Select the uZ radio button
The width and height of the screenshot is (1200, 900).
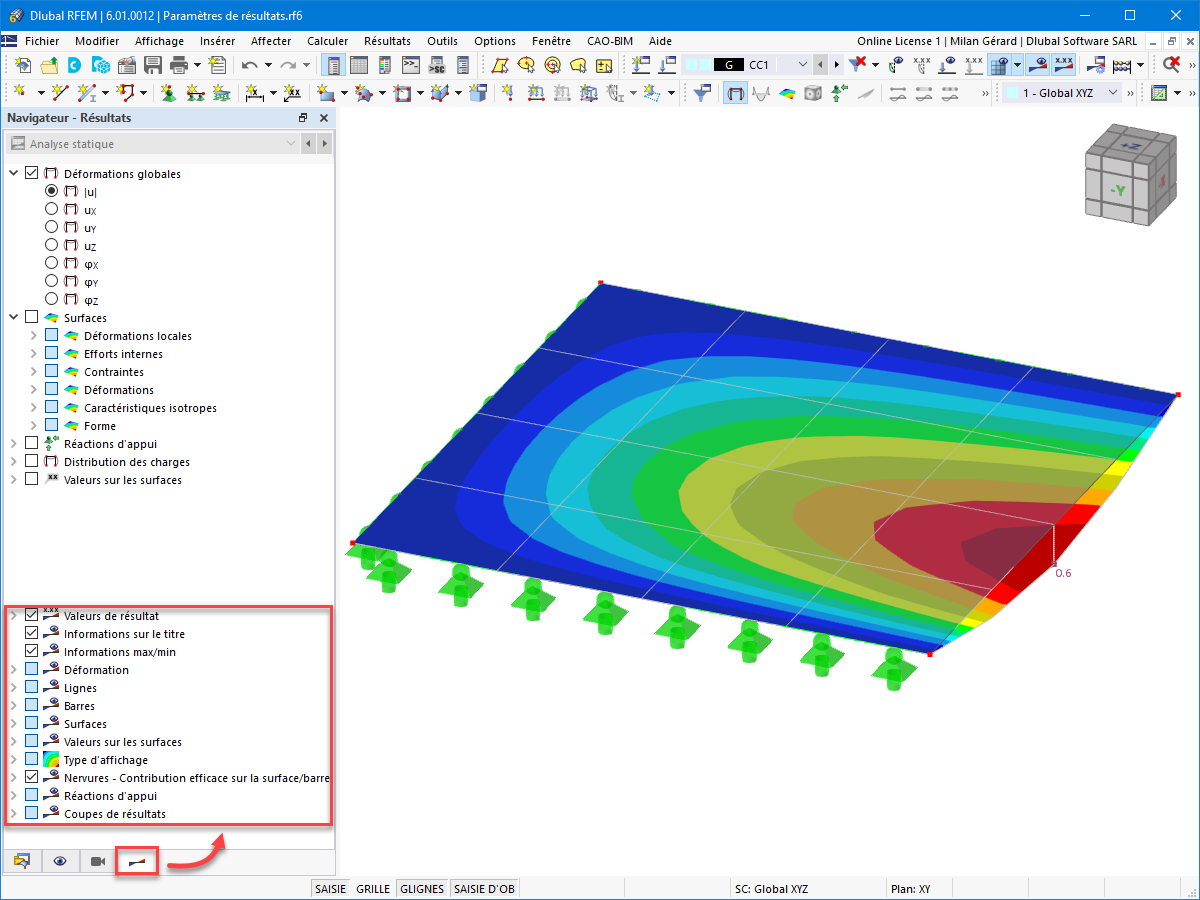pyautogui.click(x=51, y=244)
